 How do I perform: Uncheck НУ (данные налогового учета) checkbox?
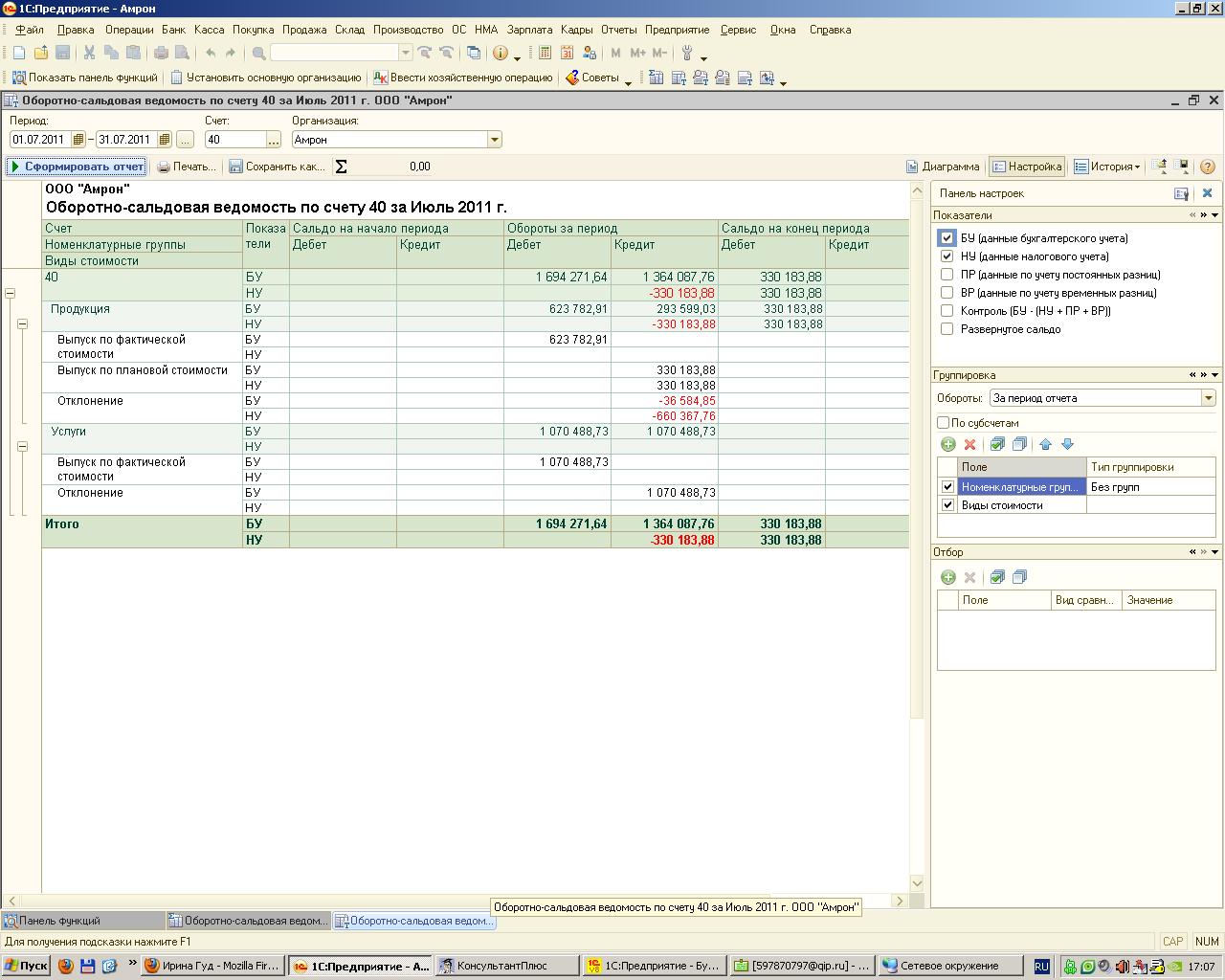coord(947,256)
